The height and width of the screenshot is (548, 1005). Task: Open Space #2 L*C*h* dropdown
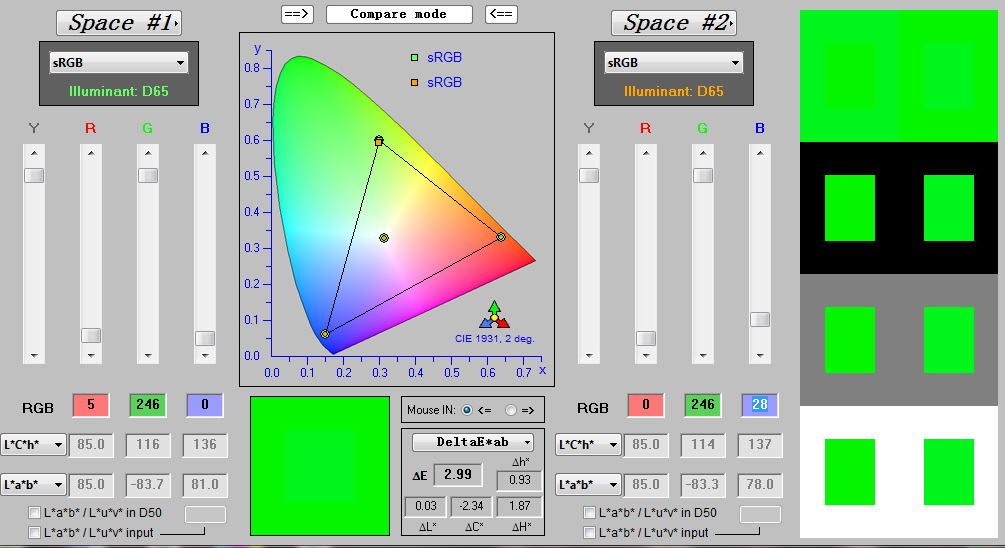coord(588,445)
